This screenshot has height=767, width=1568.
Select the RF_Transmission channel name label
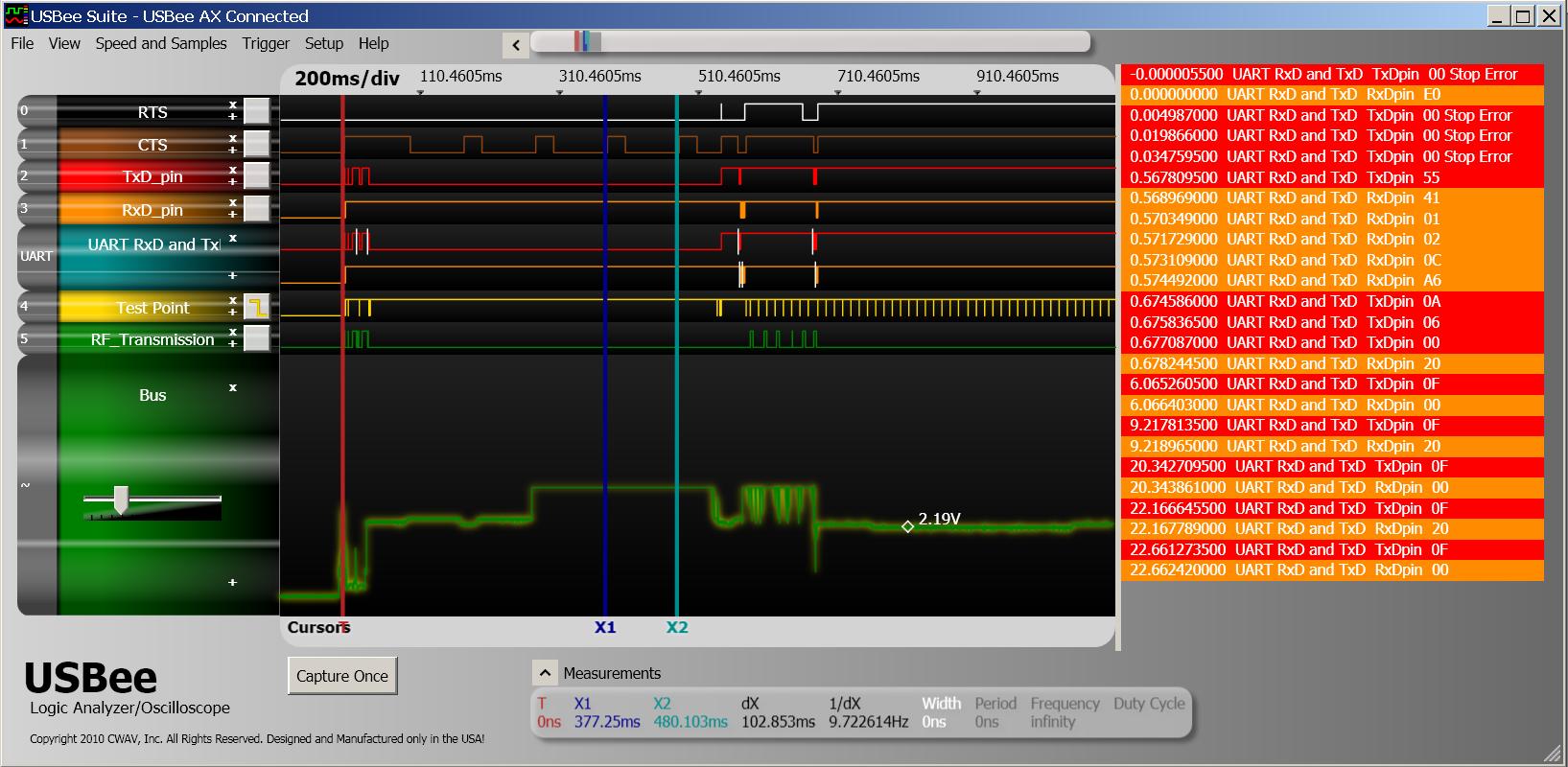[152, 339]
